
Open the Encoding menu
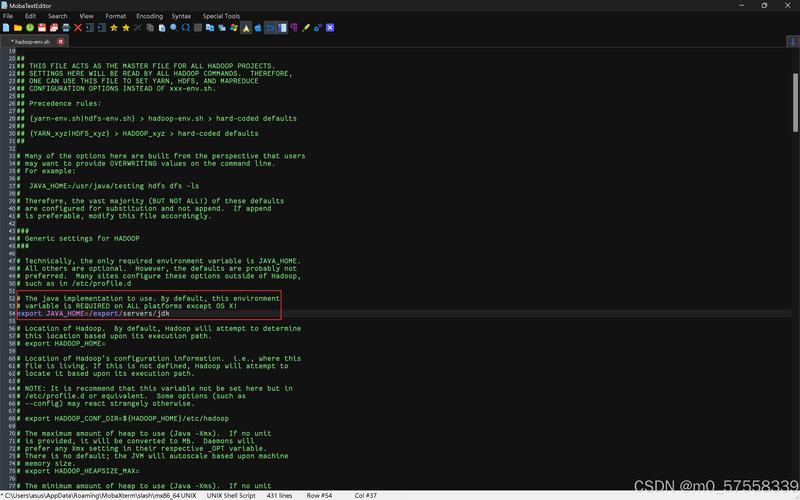pos(149,16)
